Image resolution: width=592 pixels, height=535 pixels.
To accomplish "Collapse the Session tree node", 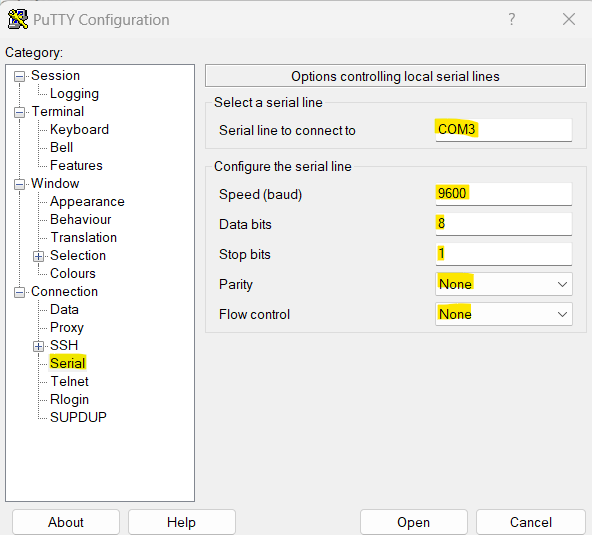I will tap(19, 77).
